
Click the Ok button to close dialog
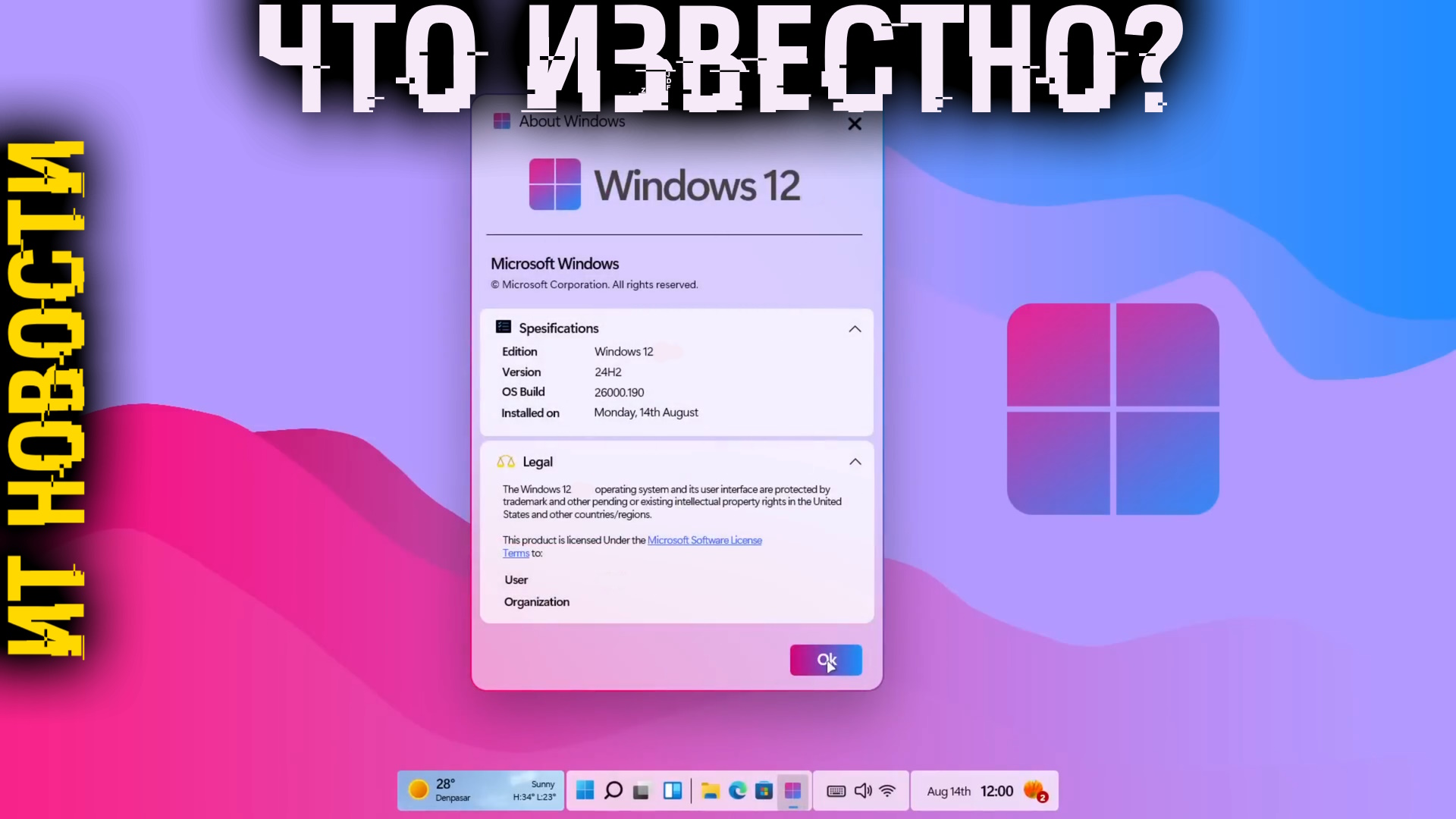click(826, 660)
